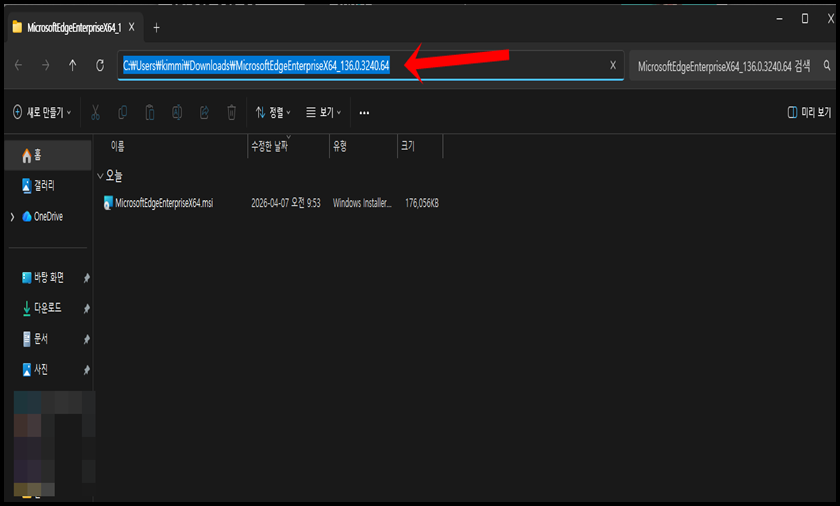Viewport: 840px width, 506px height.
Task: Go forward with the Forward arrow
Action: (x=46, y=65)
